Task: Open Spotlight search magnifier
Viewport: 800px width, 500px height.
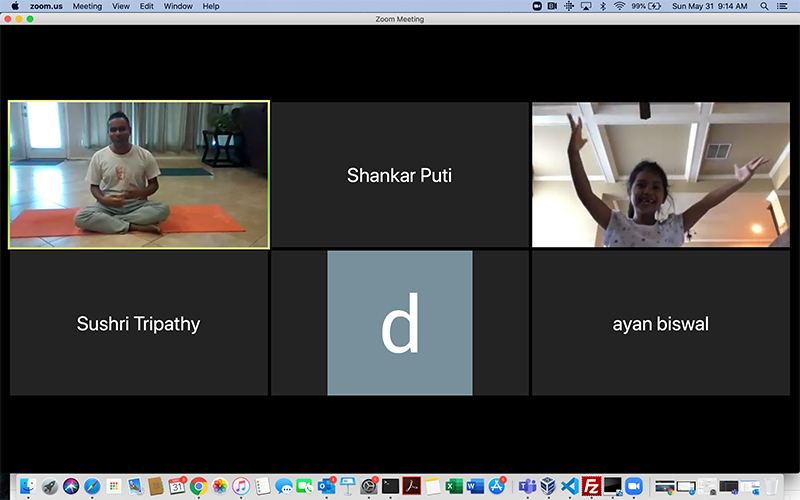Action: pos(764,6)
